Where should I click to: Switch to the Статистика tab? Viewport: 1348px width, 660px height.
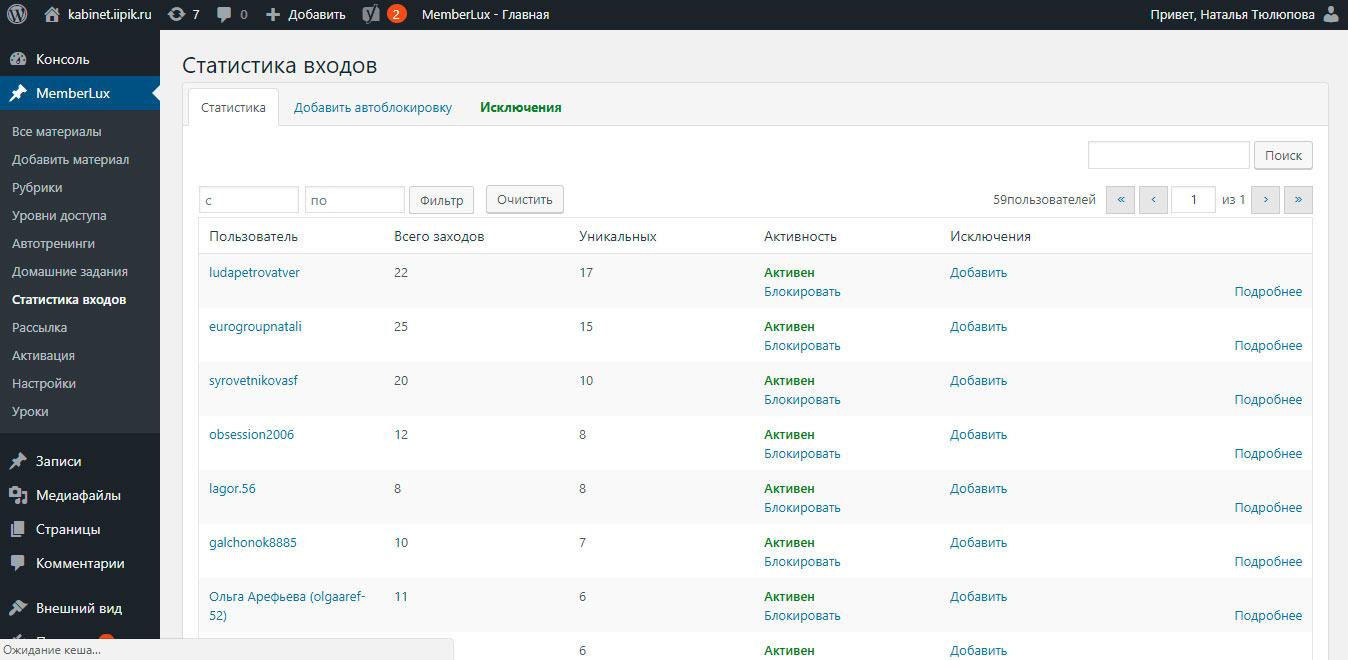(233, 107)
